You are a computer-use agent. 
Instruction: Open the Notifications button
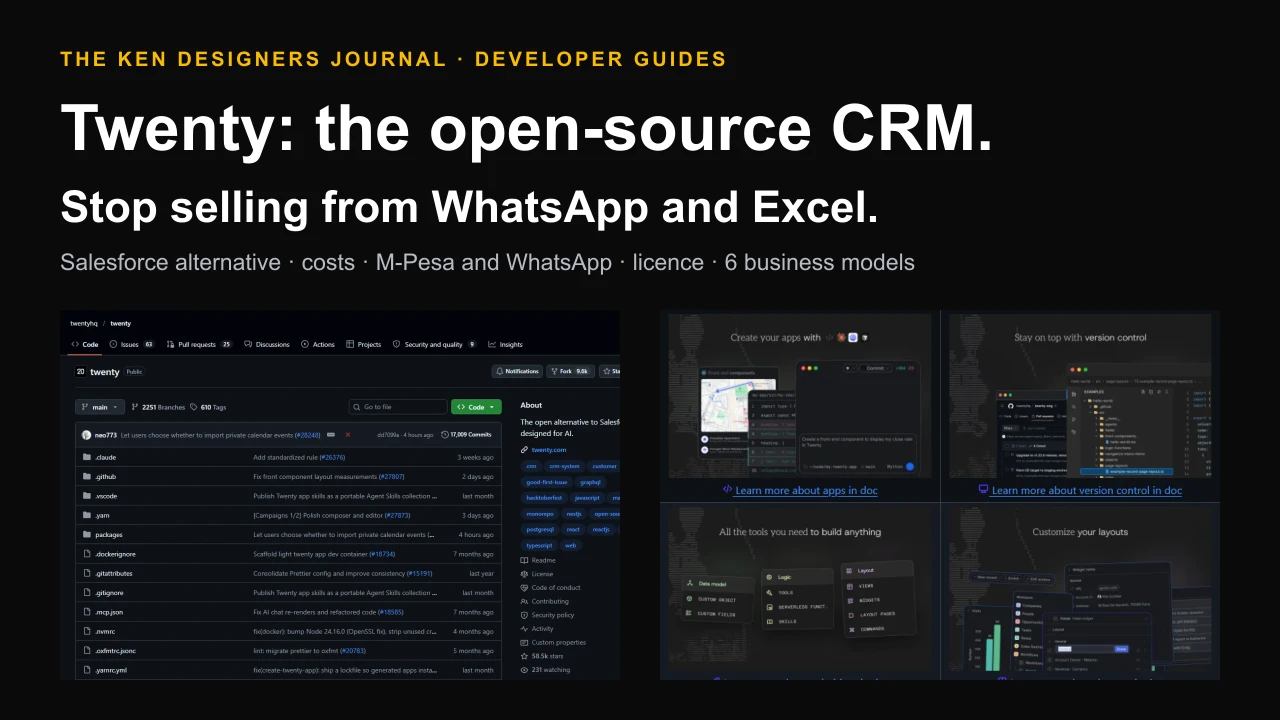(516, 371)
